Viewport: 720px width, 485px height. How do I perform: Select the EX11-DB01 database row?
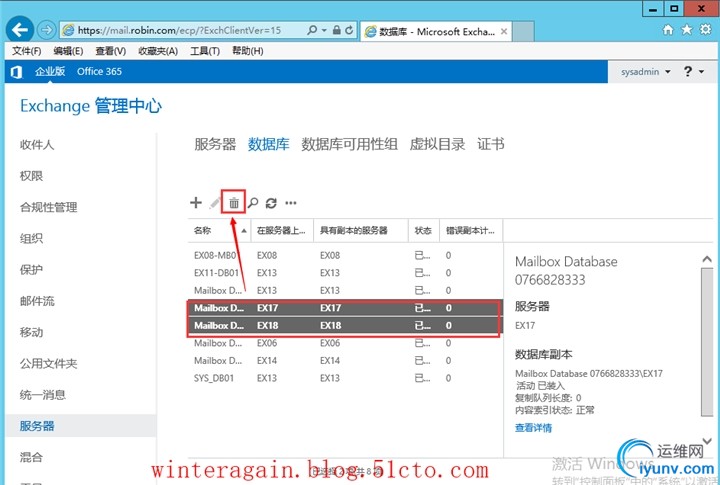[345, 273]
